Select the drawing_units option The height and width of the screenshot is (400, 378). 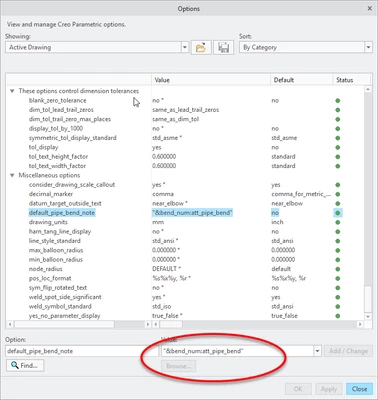tap(48, 222)
